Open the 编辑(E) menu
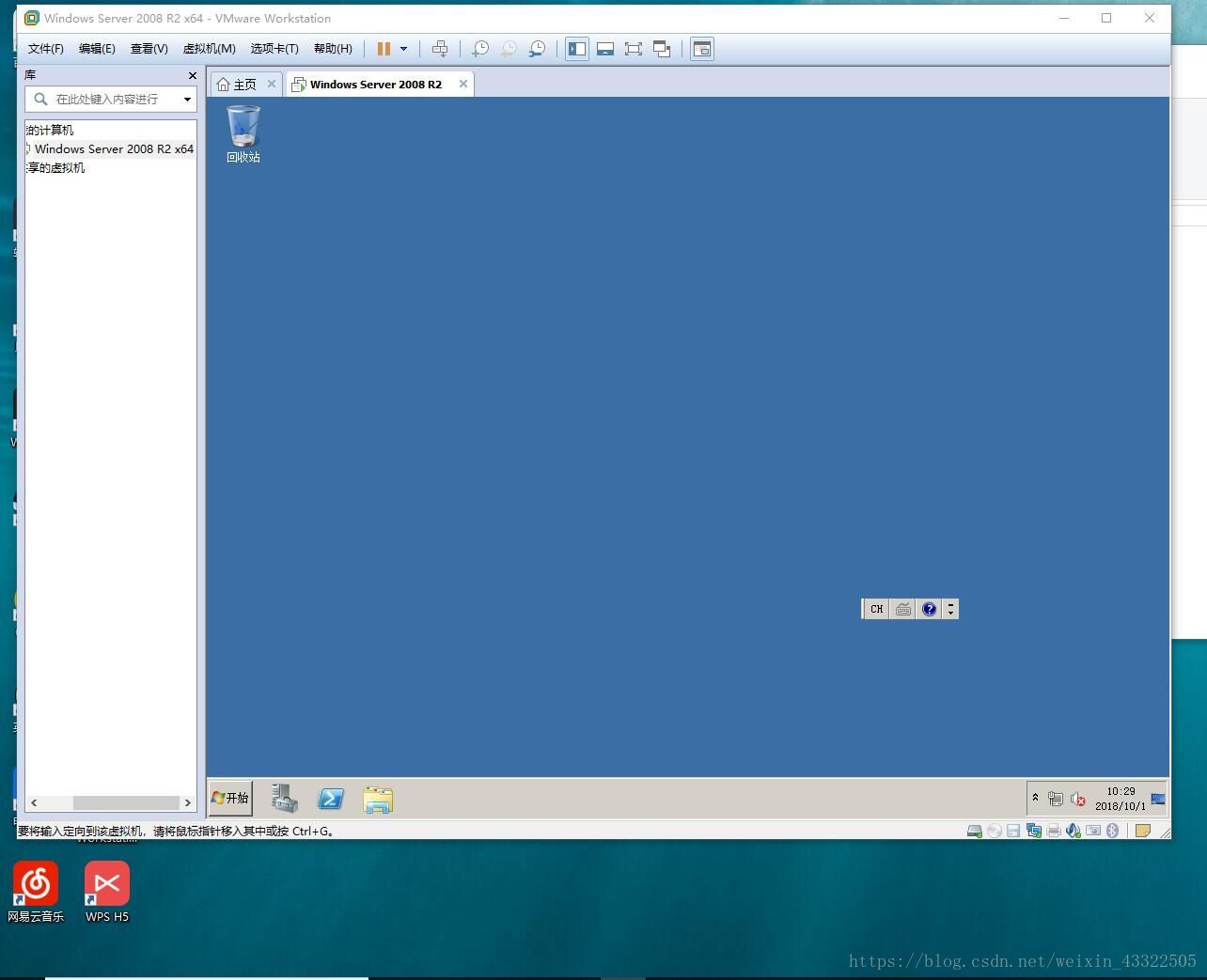The width and height of the screenshot is (1207, 980). coord(97,49)
